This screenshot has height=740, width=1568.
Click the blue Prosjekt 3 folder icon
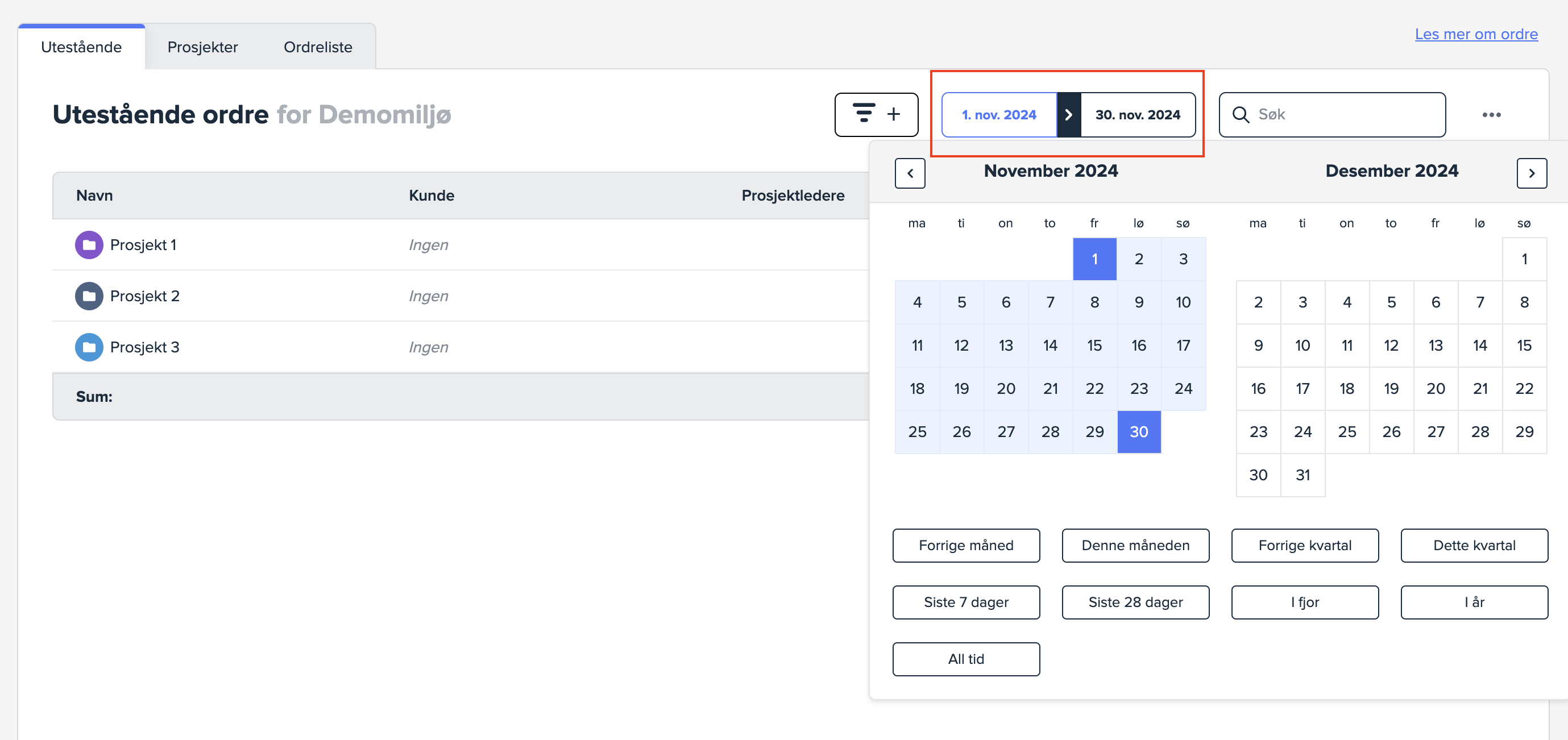pos(89,347)
